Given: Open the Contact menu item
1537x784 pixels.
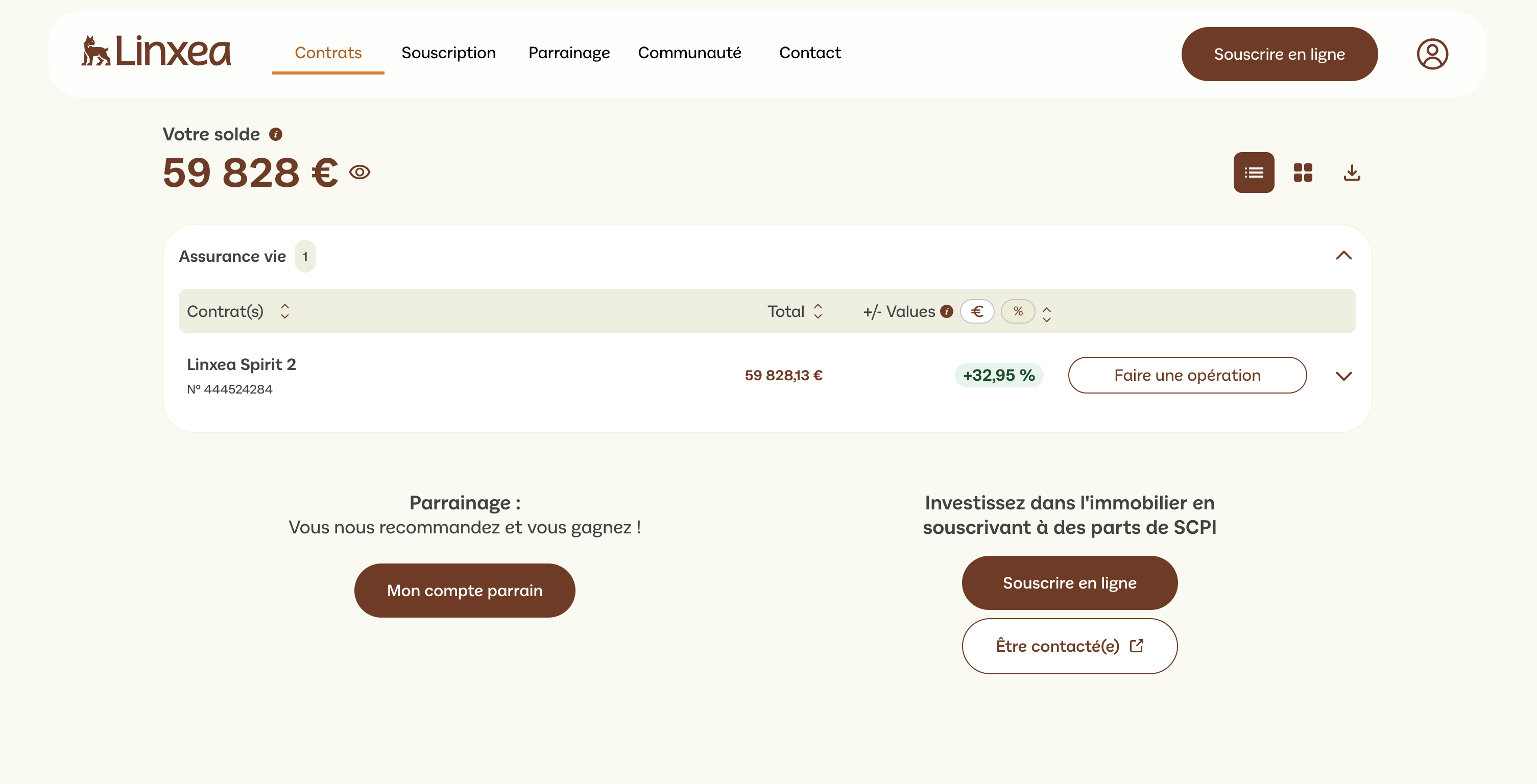Looking at the screenshot, I should (x=810, y=53).
